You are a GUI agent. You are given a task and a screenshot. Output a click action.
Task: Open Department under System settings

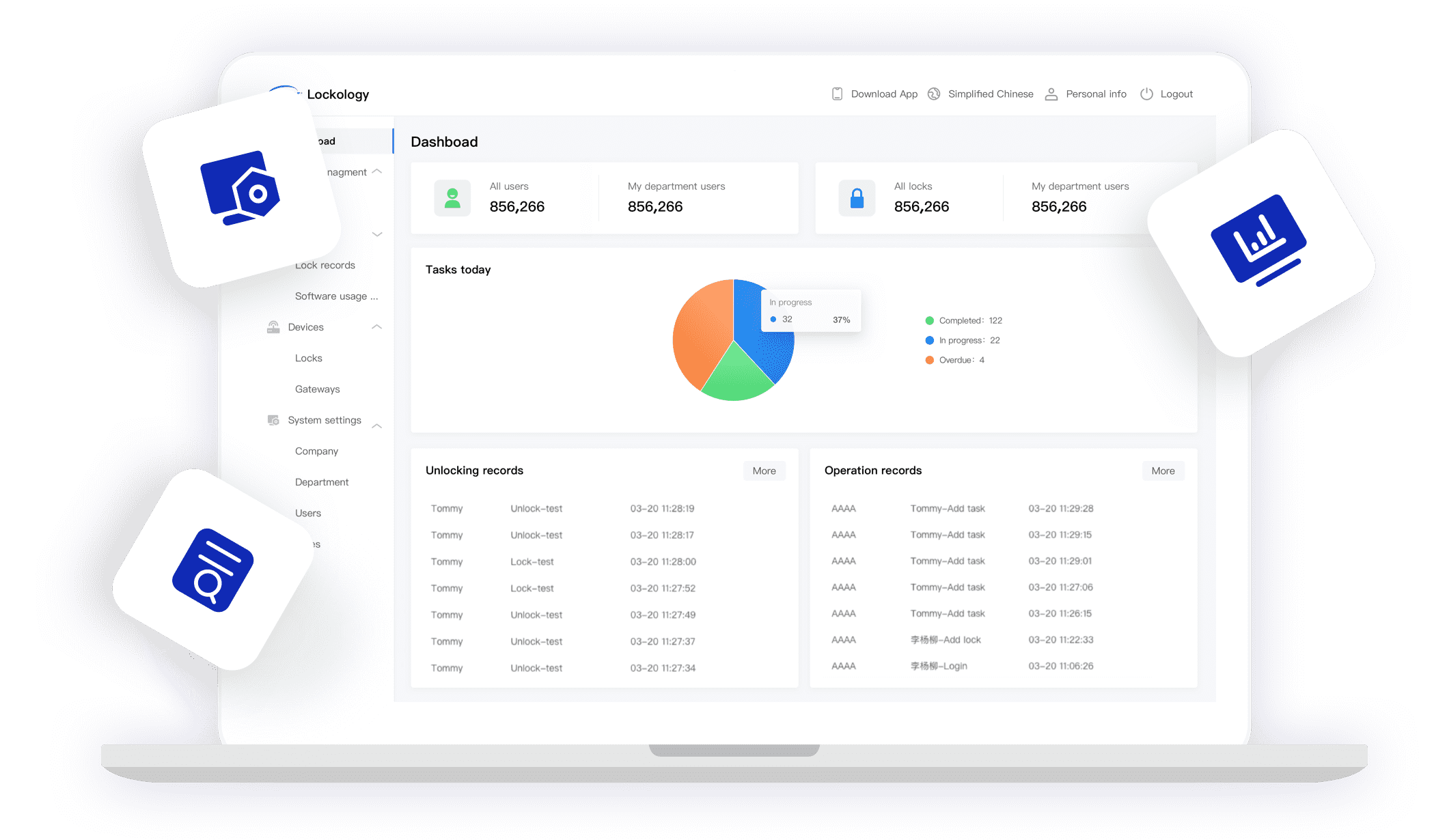click(322, 482)
